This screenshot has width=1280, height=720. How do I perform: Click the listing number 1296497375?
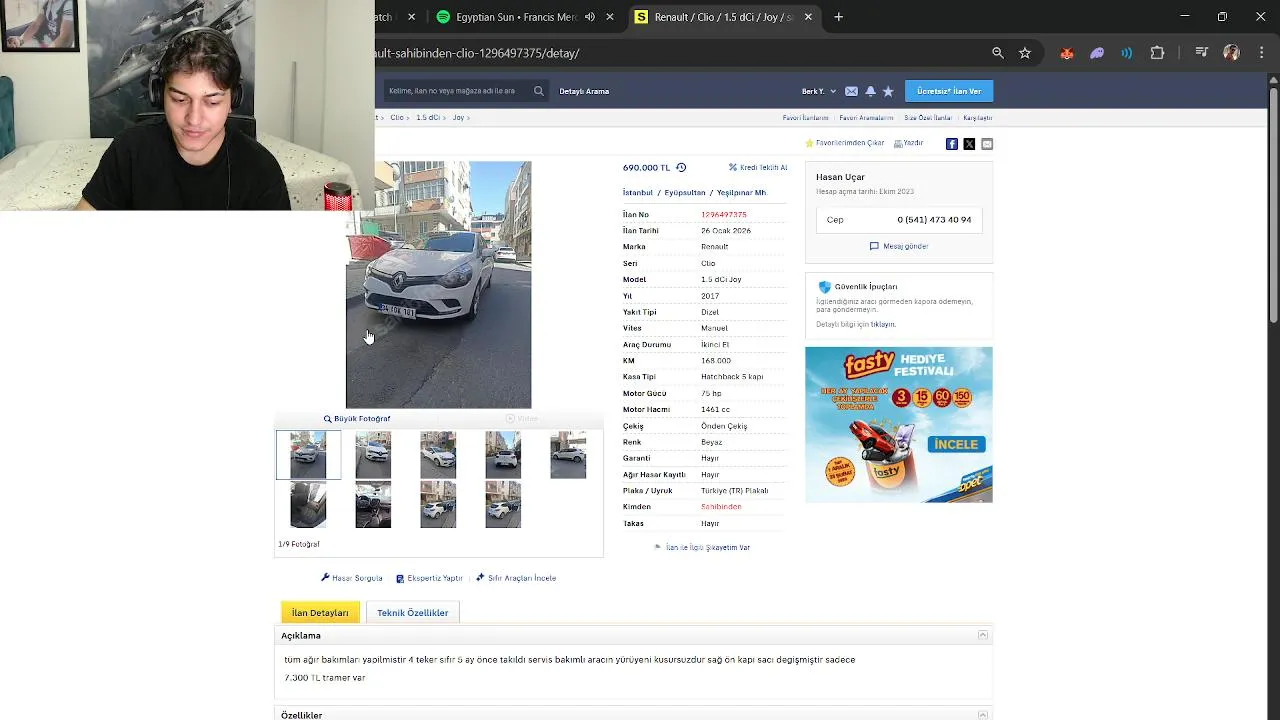pyautogui.click(x=724, y=215)
